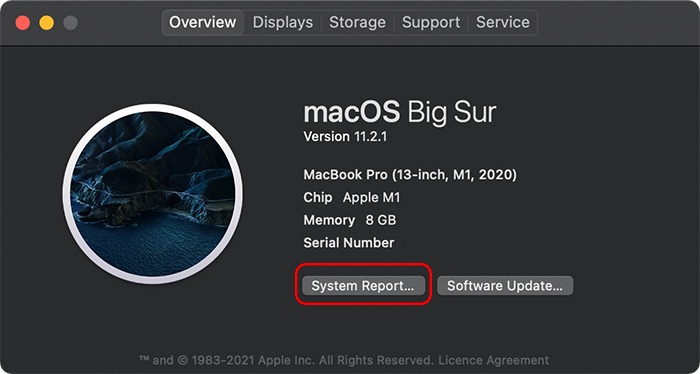Click the MacBook Pro (13-inch, M1, 2020) text
This screenshot has width=700, height=374.
(410, 175)
